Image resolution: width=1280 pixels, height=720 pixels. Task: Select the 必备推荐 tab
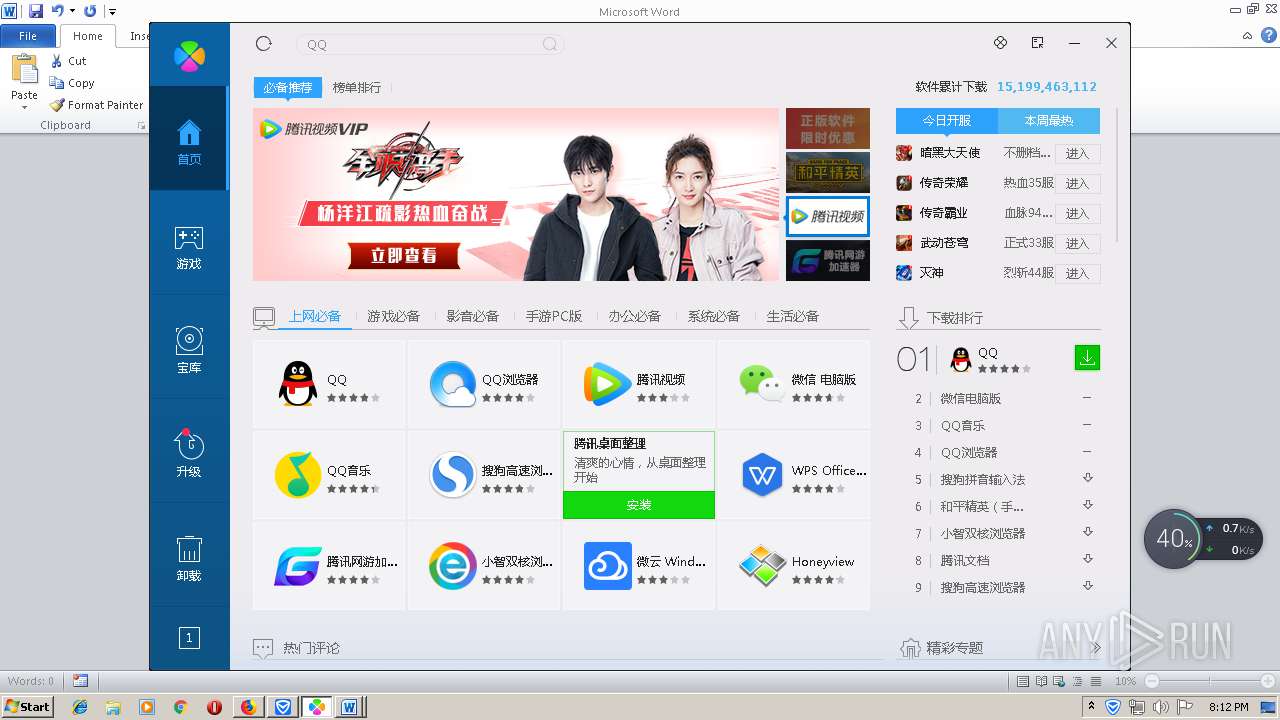click(288, 88)
